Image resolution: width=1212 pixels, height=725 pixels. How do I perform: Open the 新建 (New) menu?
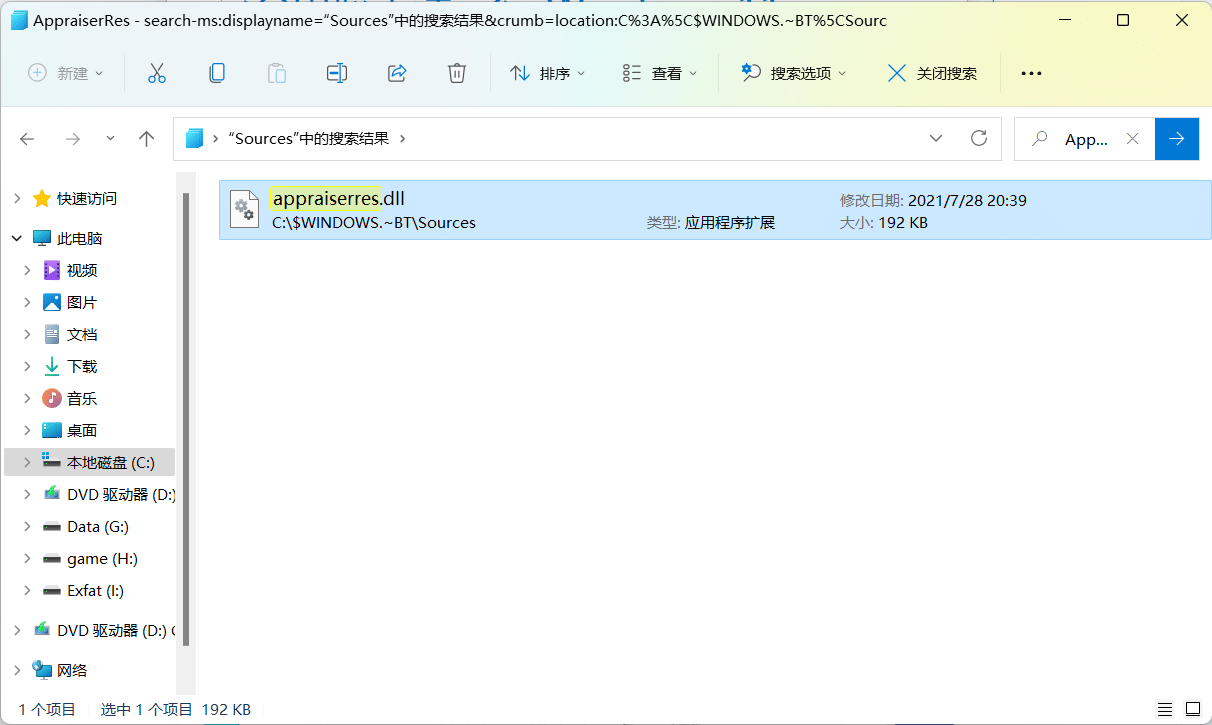[67, 73]
